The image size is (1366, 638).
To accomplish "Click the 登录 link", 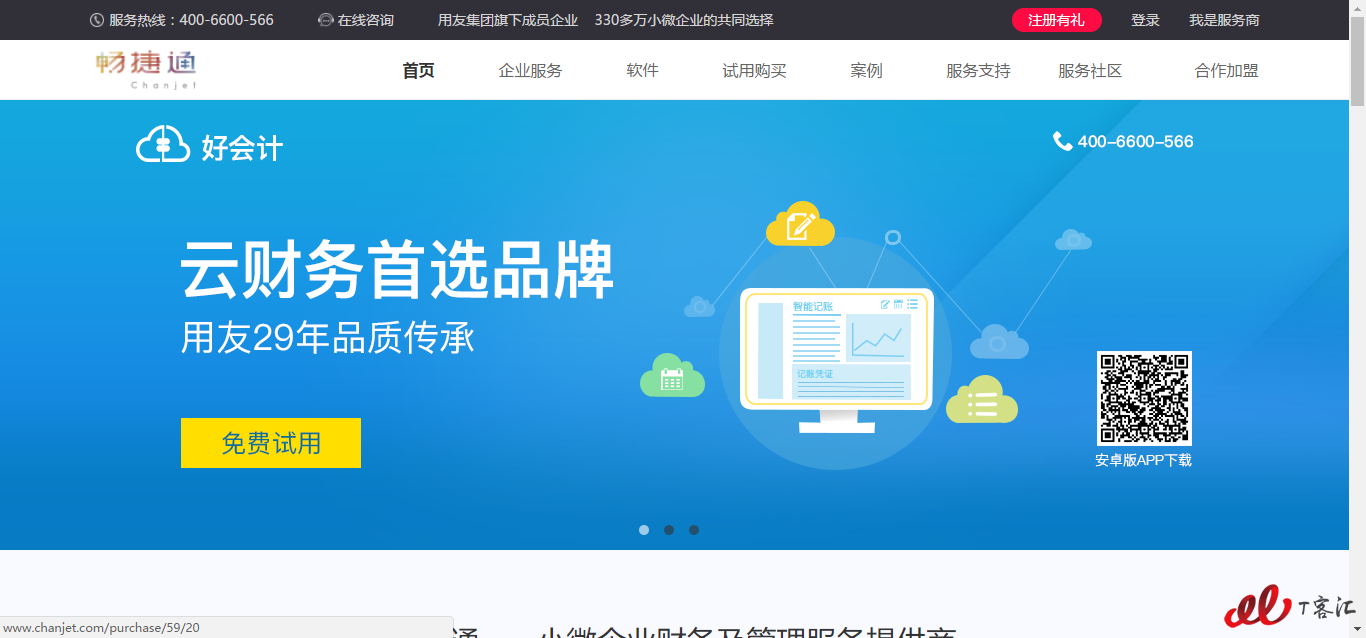I will coord(1145,20).
